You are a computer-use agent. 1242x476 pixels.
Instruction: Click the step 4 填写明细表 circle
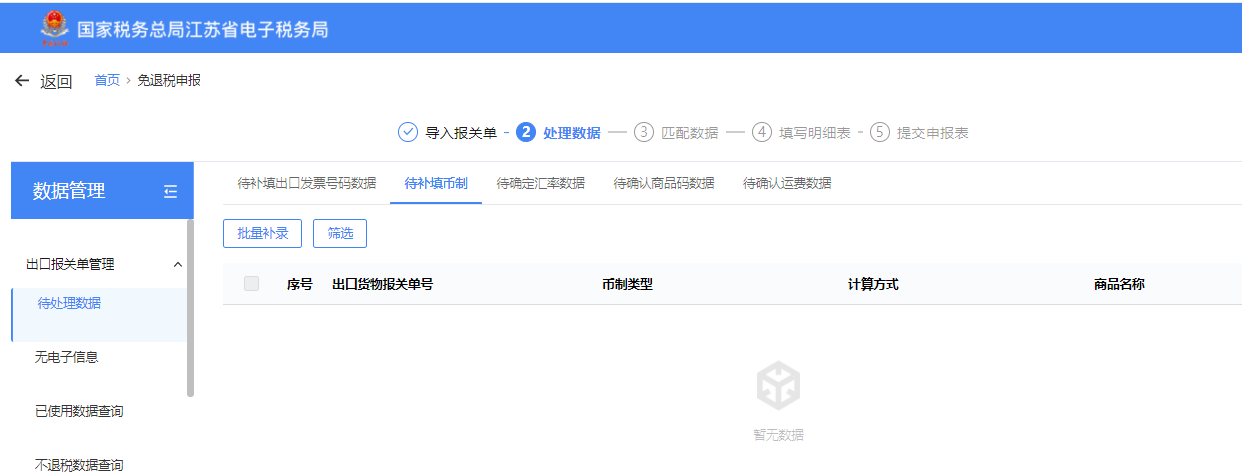pos(762,133)
